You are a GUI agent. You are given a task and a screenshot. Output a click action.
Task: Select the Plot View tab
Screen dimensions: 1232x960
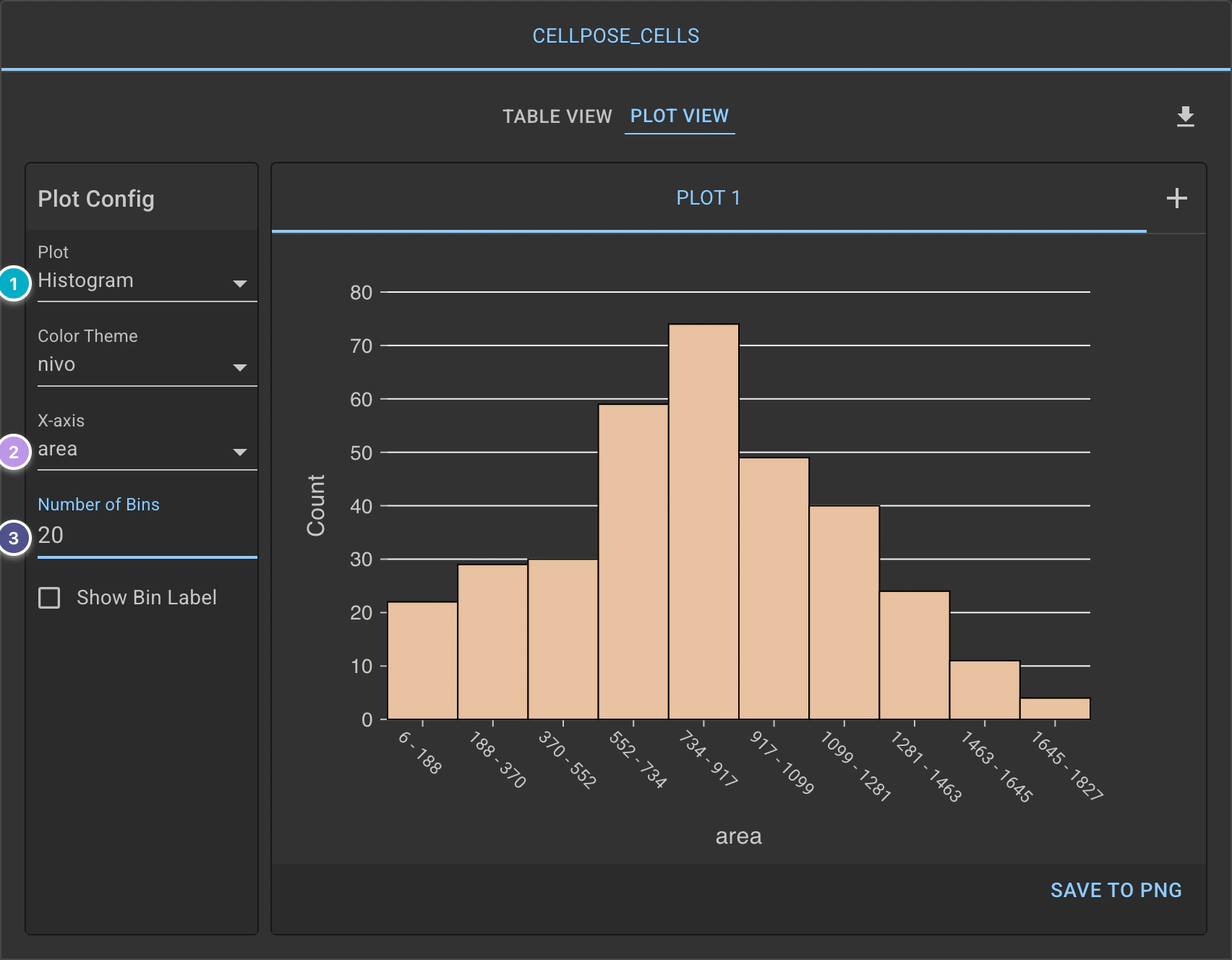click(x=680, y=116)
